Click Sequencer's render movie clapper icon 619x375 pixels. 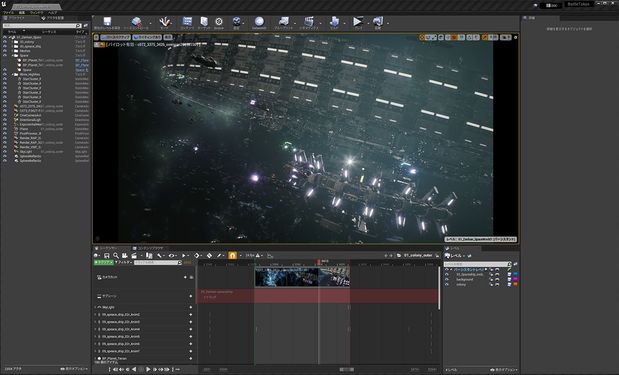[134, 256]
